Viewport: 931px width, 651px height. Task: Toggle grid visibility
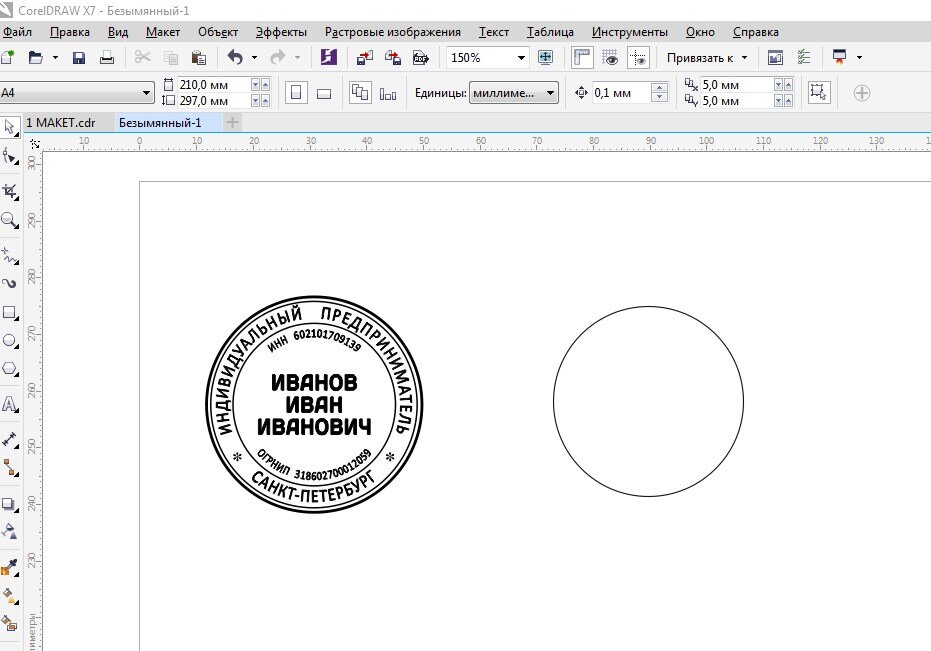(x=610, y=58)
